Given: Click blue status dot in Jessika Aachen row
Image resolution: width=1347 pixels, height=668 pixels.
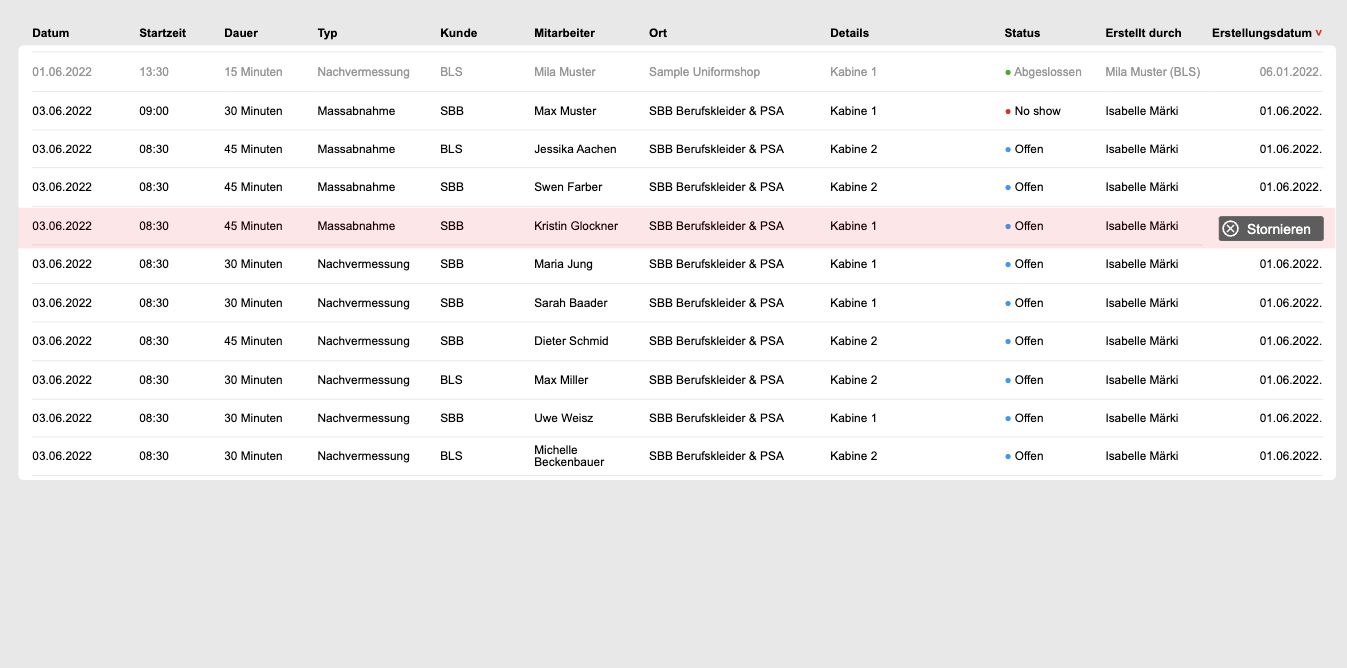Looking at the screenshot, I should [x=1008, y=150].
